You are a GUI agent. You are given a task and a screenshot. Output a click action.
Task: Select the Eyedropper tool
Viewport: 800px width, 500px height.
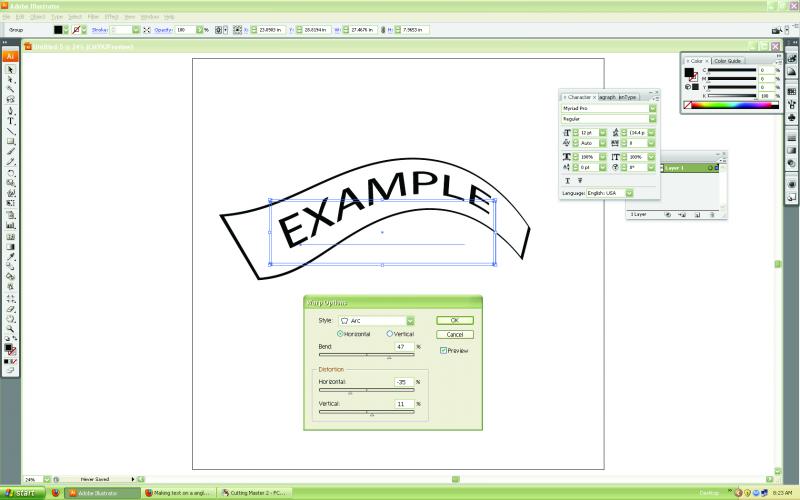click(x=10, y=257)
